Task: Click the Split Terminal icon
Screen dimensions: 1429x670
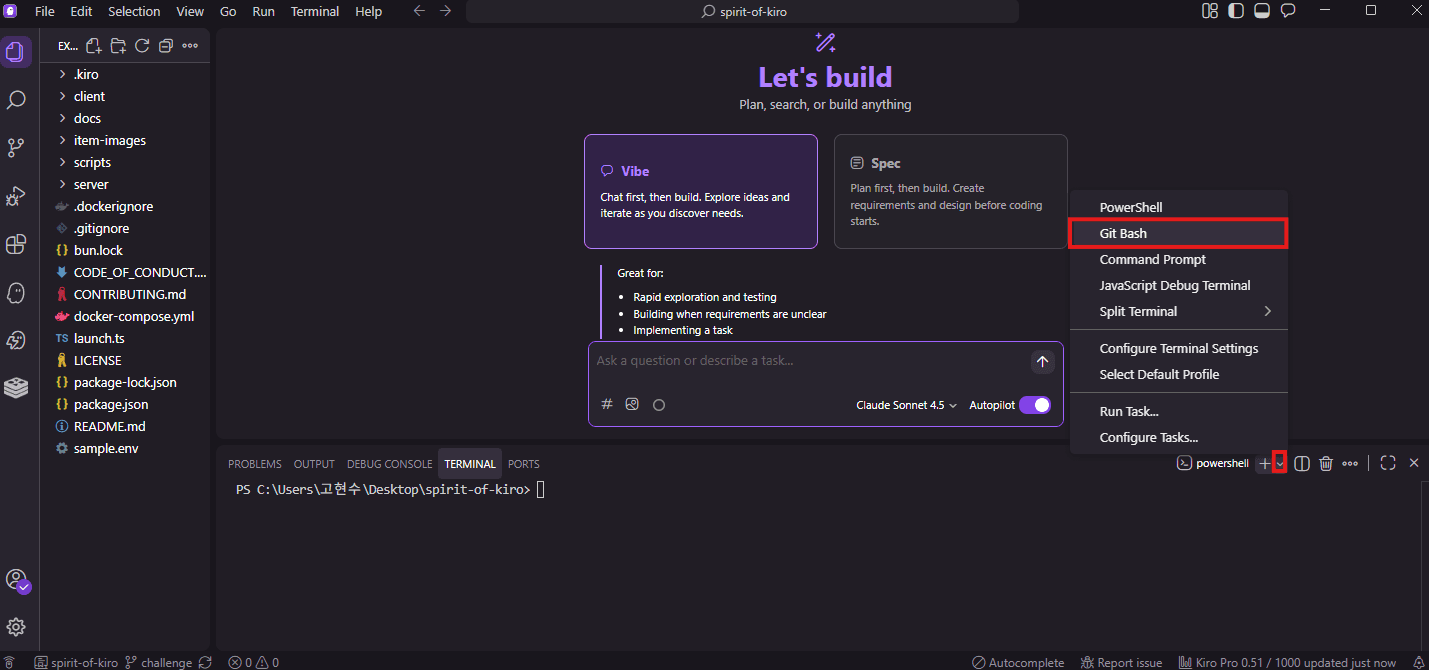Action: tap(1302, 463)
